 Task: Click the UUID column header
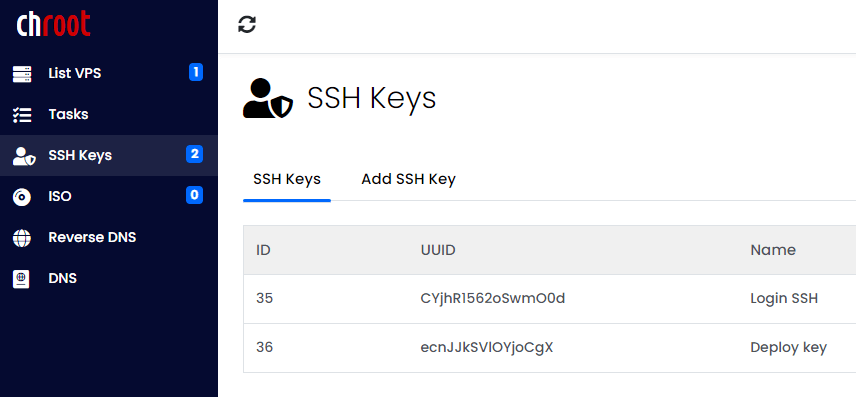point(438,250)
